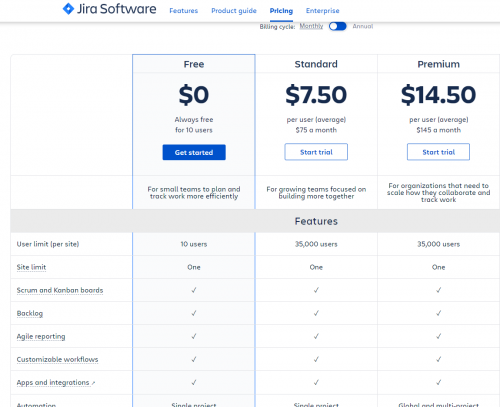Click the Backlog feature label
The width and height of the screenshot is (500, 407).
click(x=30, y=313)
